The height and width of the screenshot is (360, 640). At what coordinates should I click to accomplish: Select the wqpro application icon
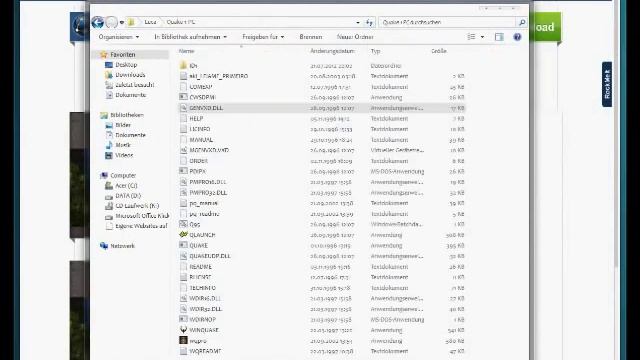(x=183, y=340)
